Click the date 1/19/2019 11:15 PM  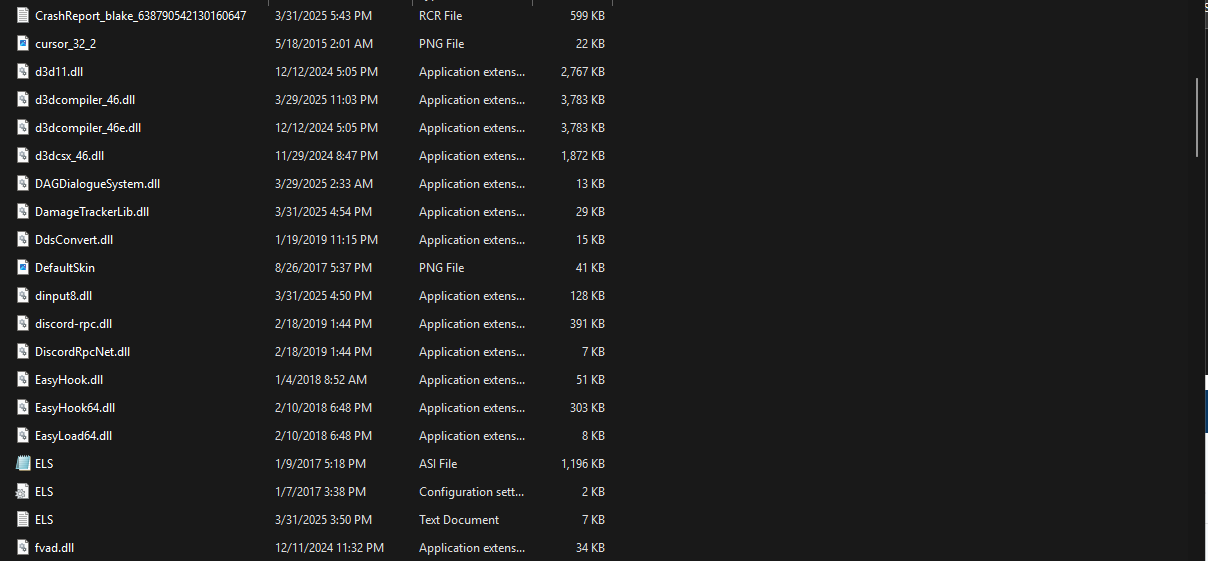point(326,240)
